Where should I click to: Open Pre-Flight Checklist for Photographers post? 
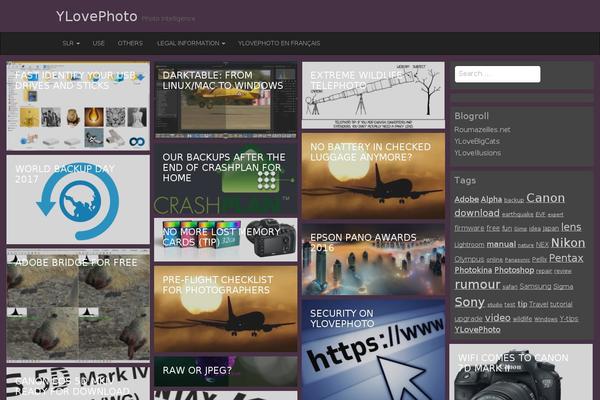[x=225, y=309]
